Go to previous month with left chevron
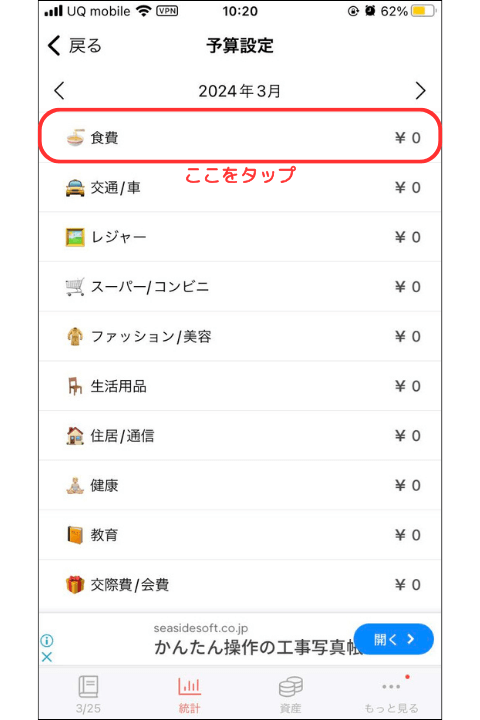The image size is (480, 720). click(59, 90)
